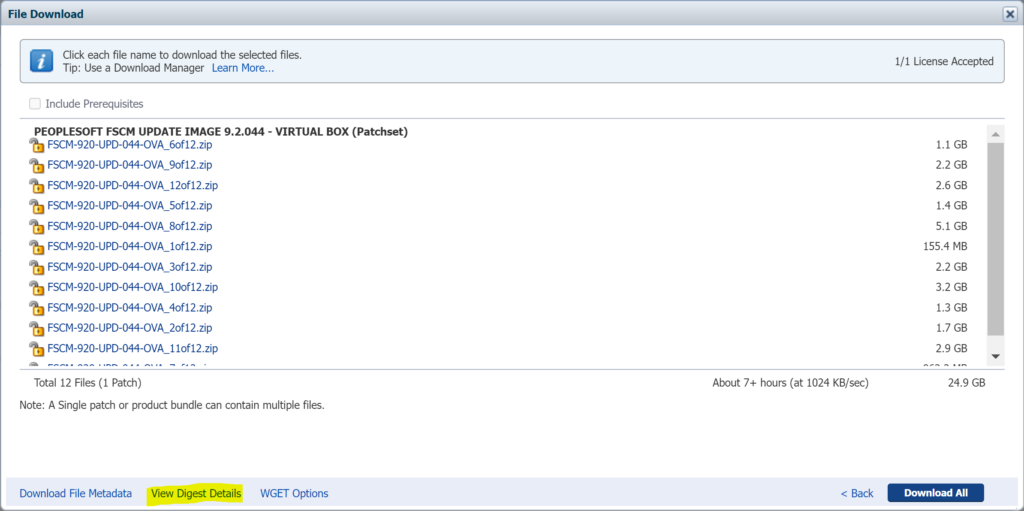Click the 155.4 MB file size

944,246
